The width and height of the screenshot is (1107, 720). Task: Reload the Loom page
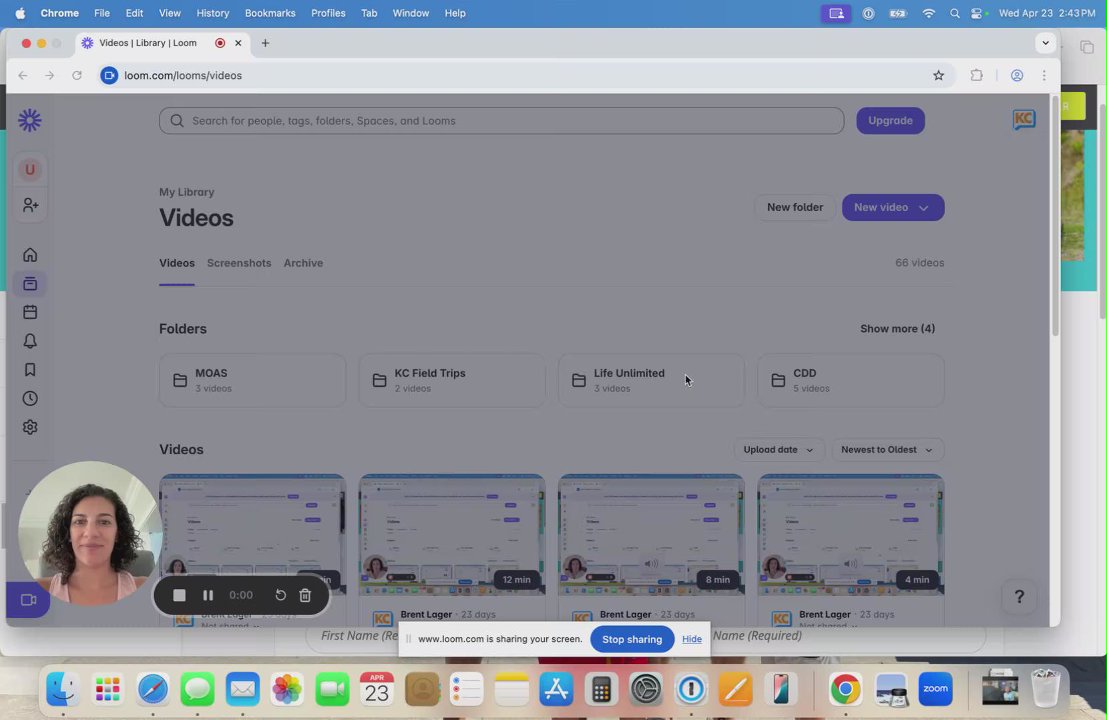(77, 76)
